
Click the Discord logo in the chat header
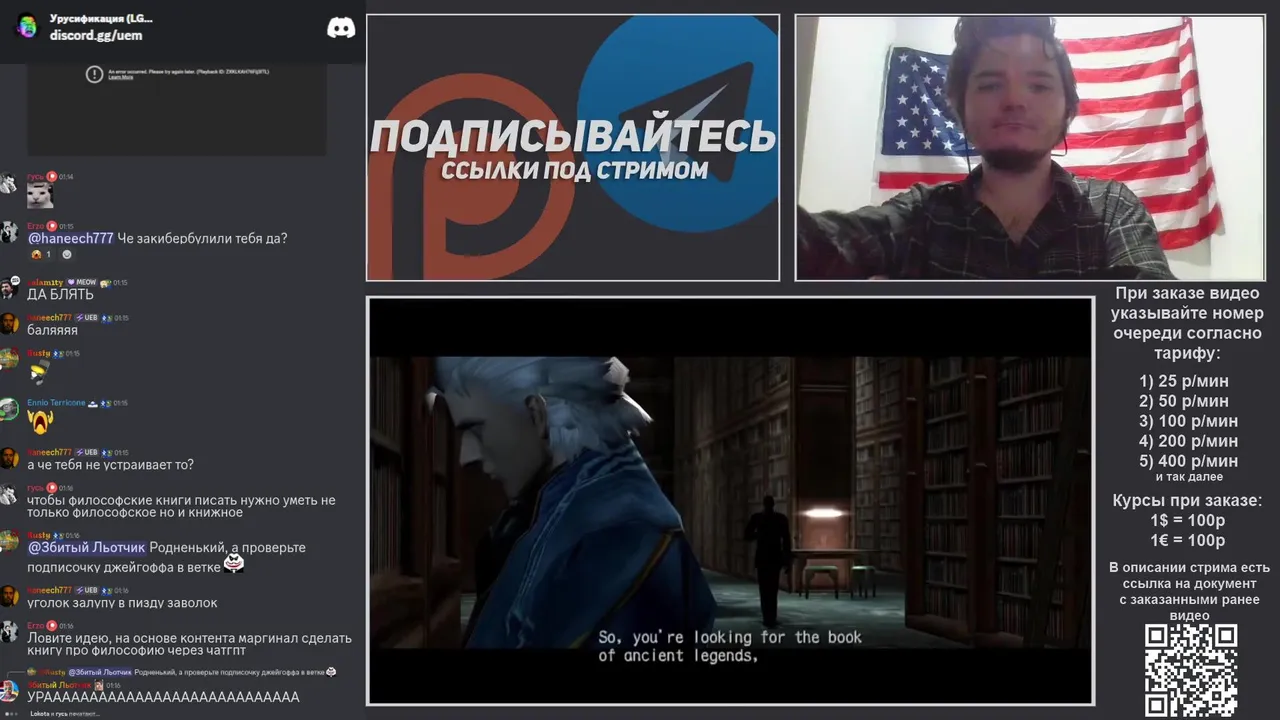[x=341, y=28]
